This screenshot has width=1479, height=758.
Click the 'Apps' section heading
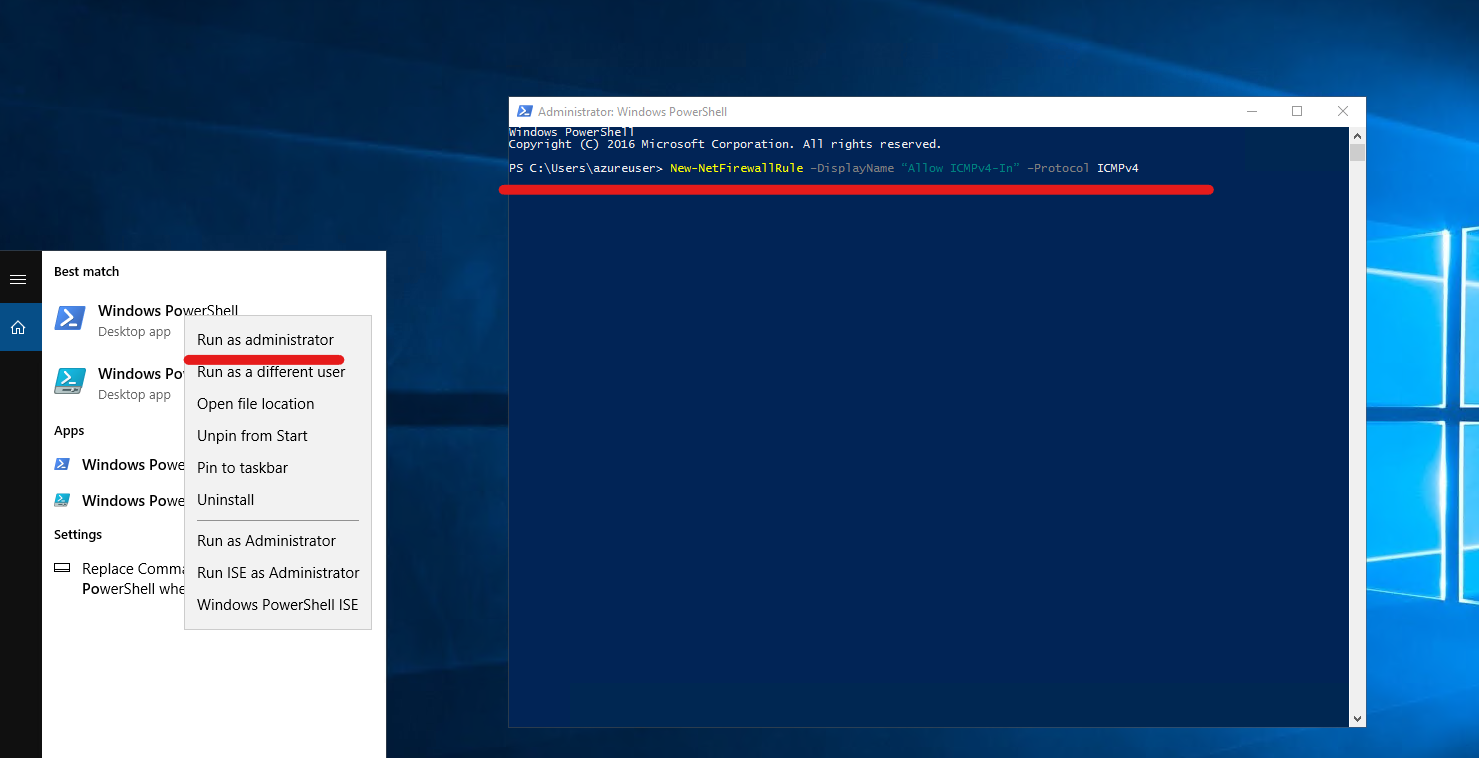pyautogui.click(x=69, y=431)
